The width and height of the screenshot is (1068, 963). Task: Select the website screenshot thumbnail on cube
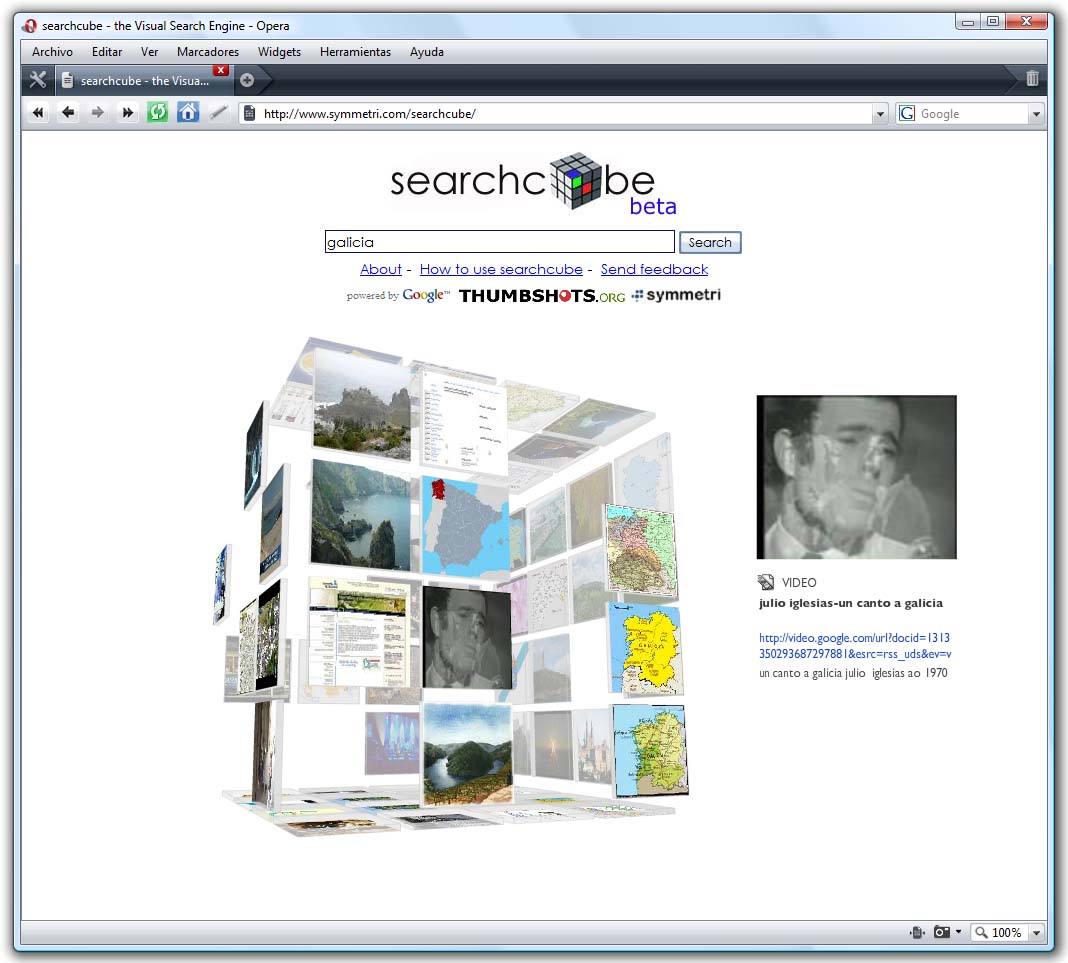click(x=358, y=632)
